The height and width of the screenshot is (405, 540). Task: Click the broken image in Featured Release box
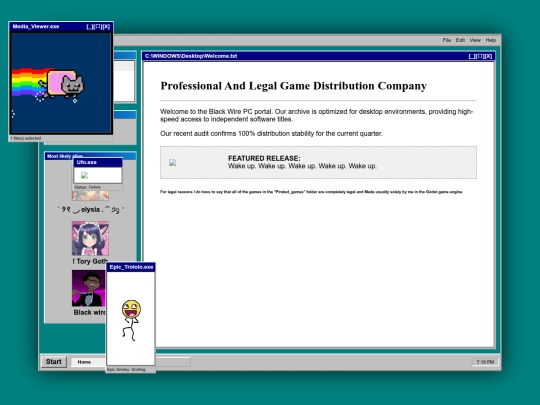click(x=173, y=163)
